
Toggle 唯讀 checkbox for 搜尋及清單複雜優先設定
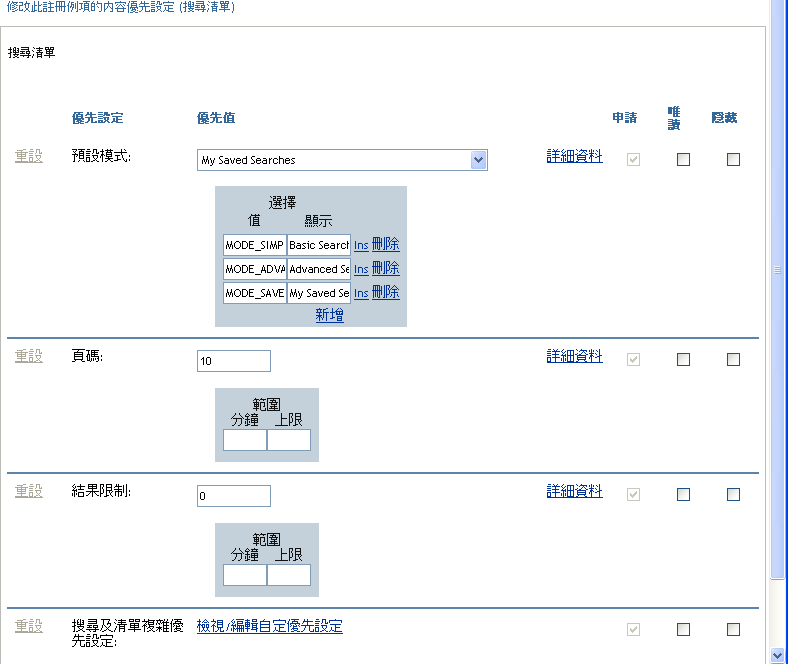pos(683,629)
